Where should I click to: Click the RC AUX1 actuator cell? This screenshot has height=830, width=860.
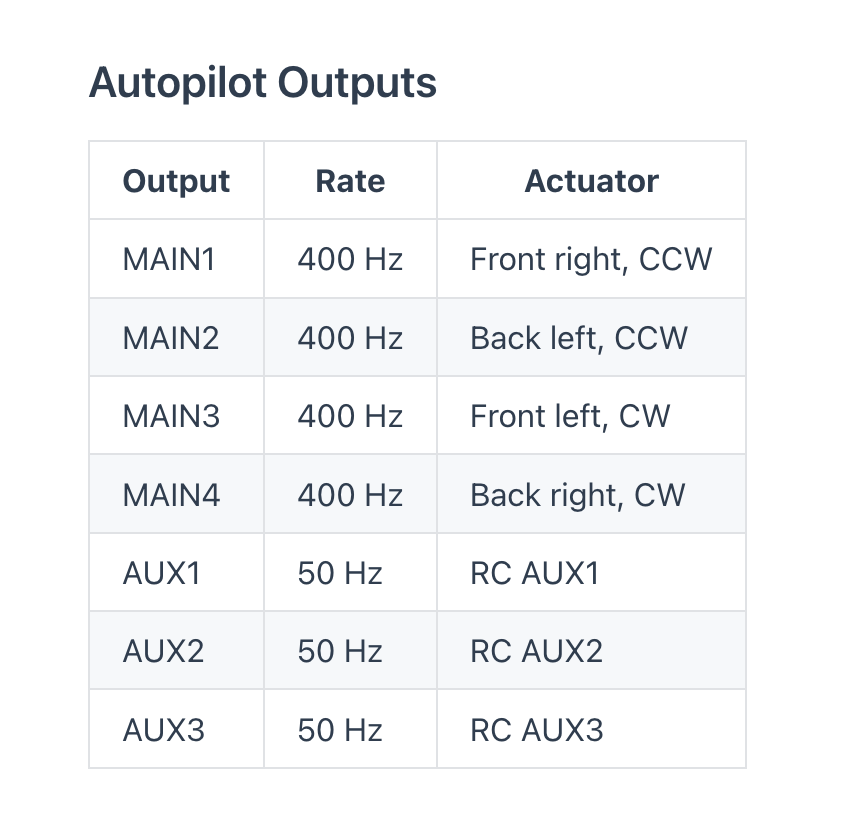[x=535, y=573]
